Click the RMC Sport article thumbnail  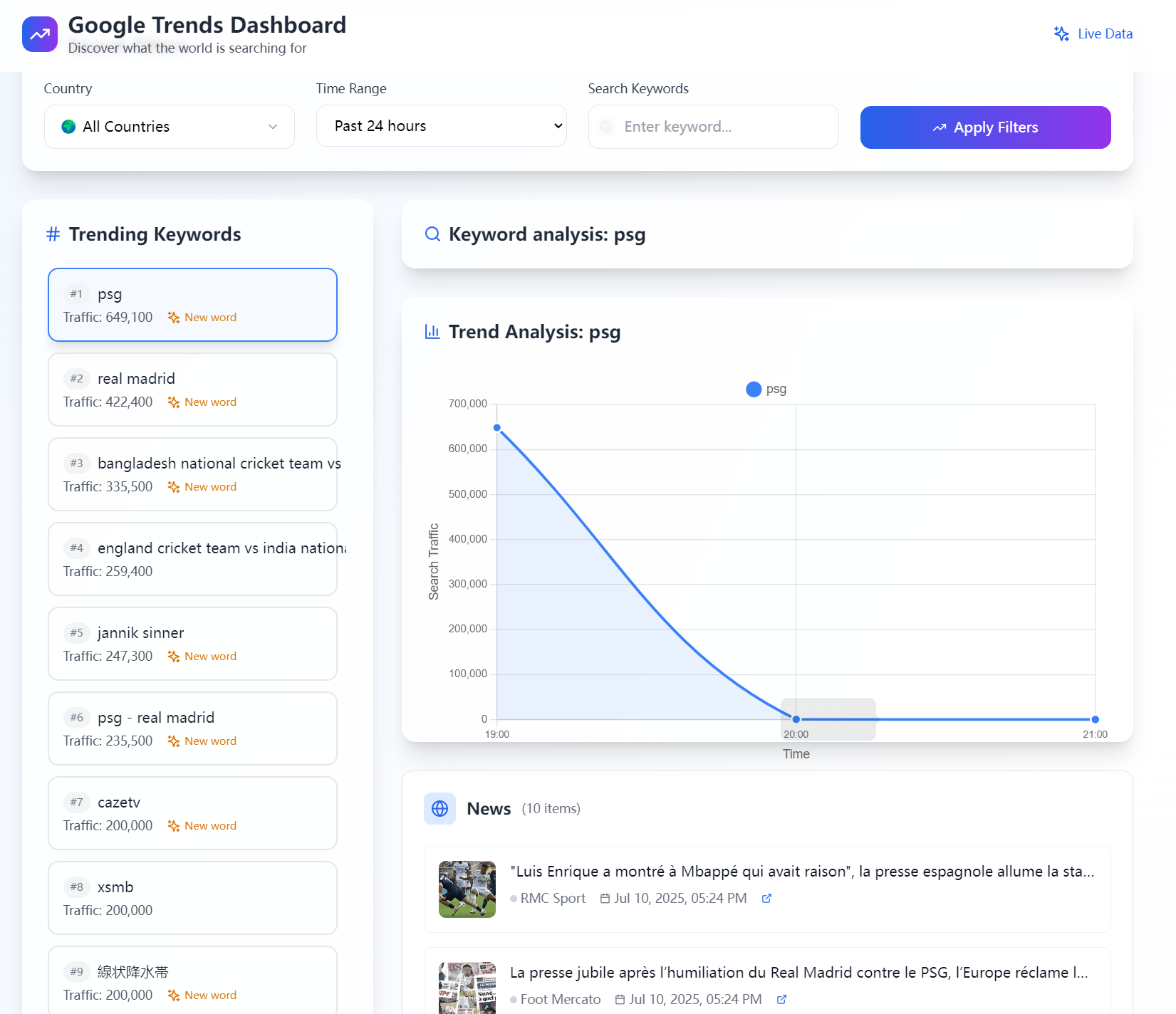[x=467, y=889]
